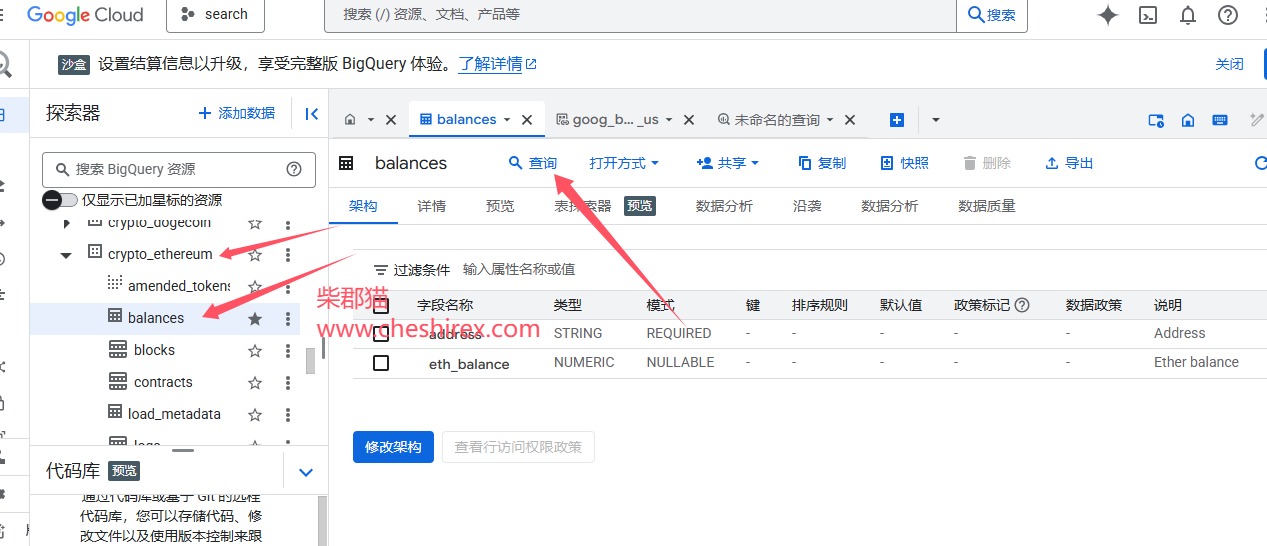Image resolution: width=1267 pixels, height=546 pixels.
Task: Open the 共享 dropdown menu
Action: (728, 163)
